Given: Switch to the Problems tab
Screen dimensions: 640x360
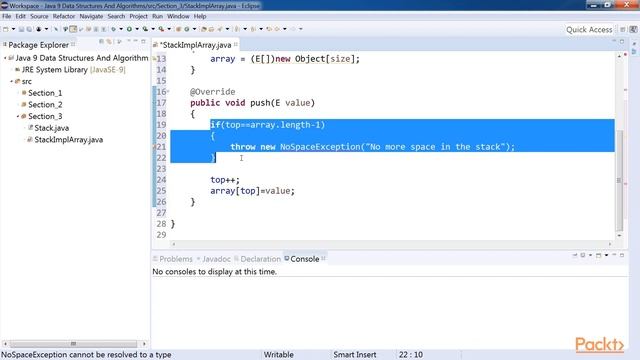Looking at the screenshot, I should (x=172, y=259).
